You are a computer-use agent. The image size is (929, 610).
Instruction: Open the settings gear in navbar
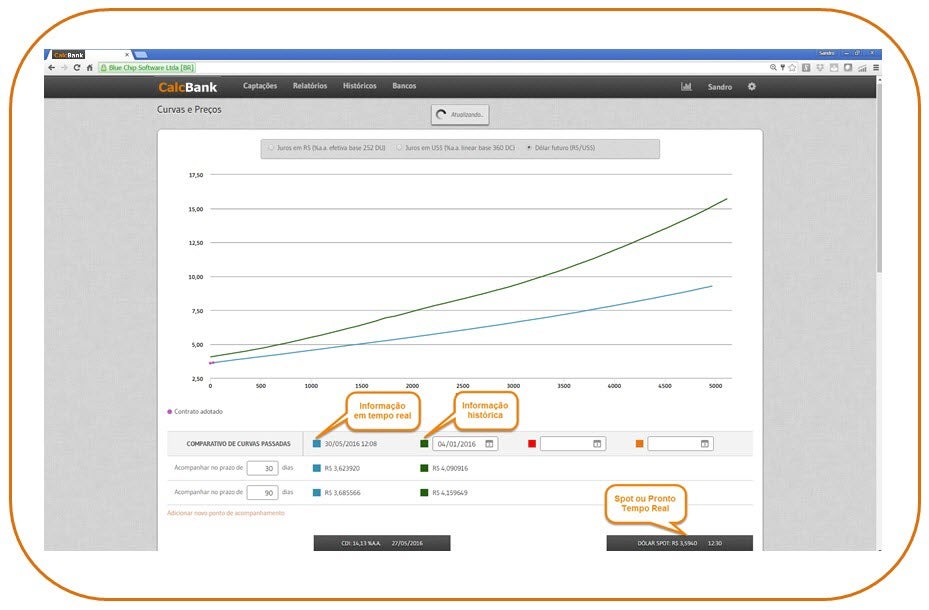pos(752,87)
